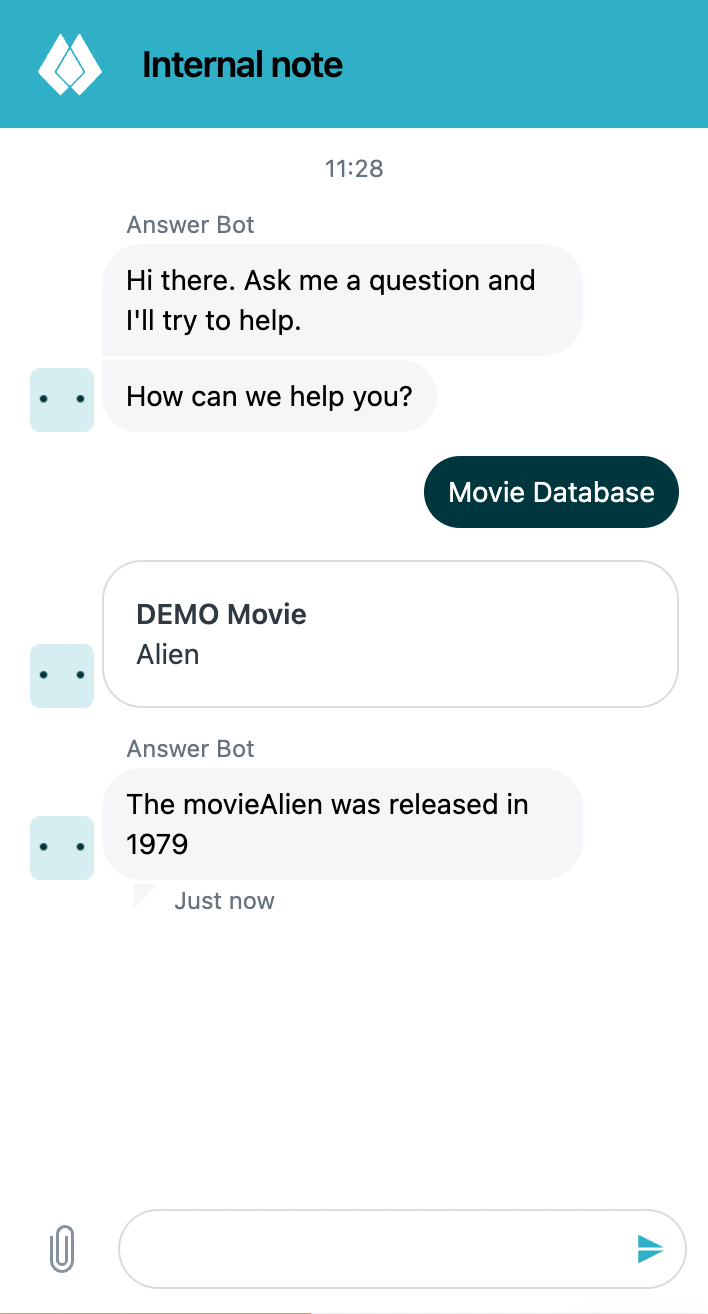Open the DEMO Movie Alien card
Screen dimensions: 708x1314
click(391, 634)
